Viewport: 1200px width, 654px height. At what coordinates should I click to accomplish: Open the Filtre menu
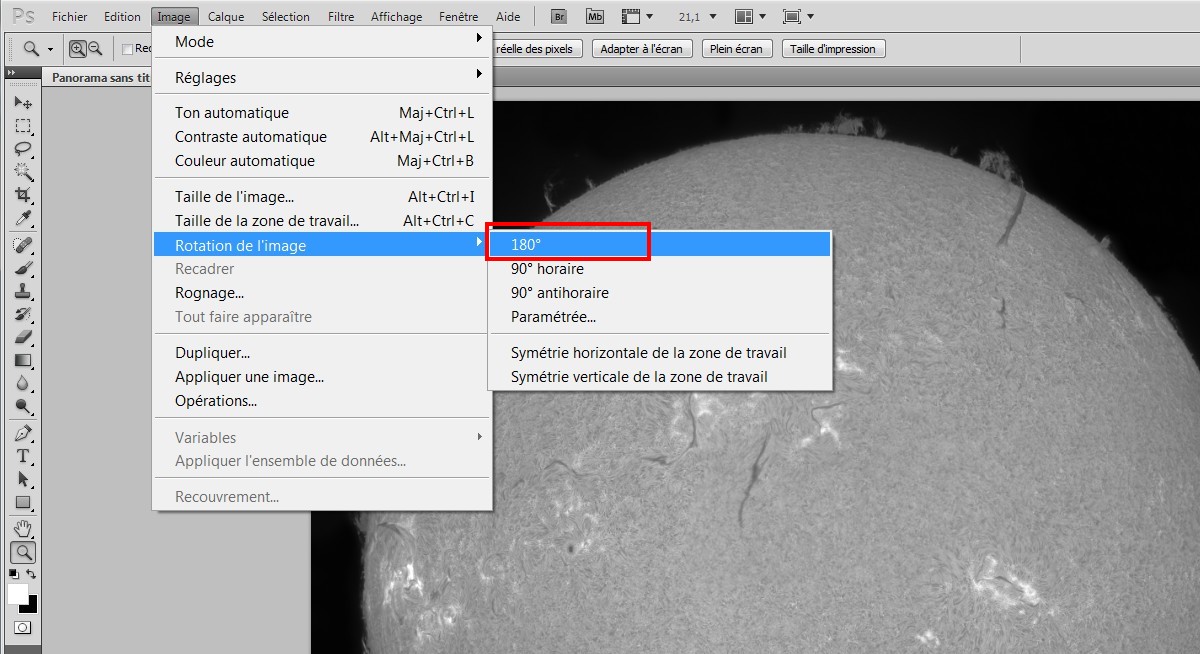tap(341, 16)
